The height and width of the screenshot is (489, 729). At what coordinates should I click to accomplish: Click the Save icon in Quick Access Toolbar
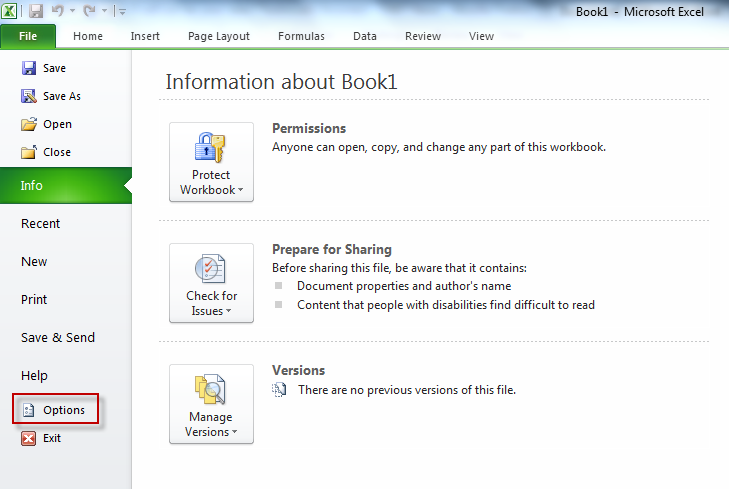pos(36,10)
